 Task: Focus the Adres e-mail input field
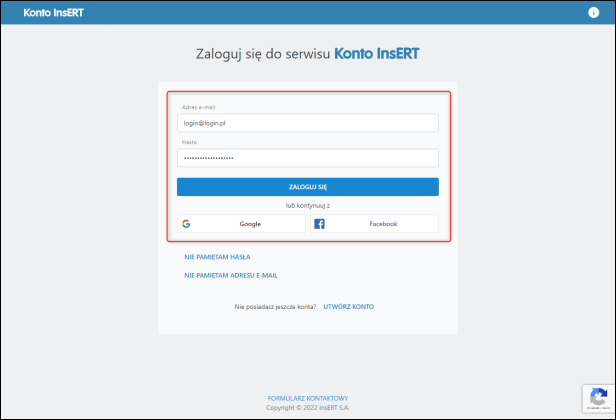coord(308,123)
